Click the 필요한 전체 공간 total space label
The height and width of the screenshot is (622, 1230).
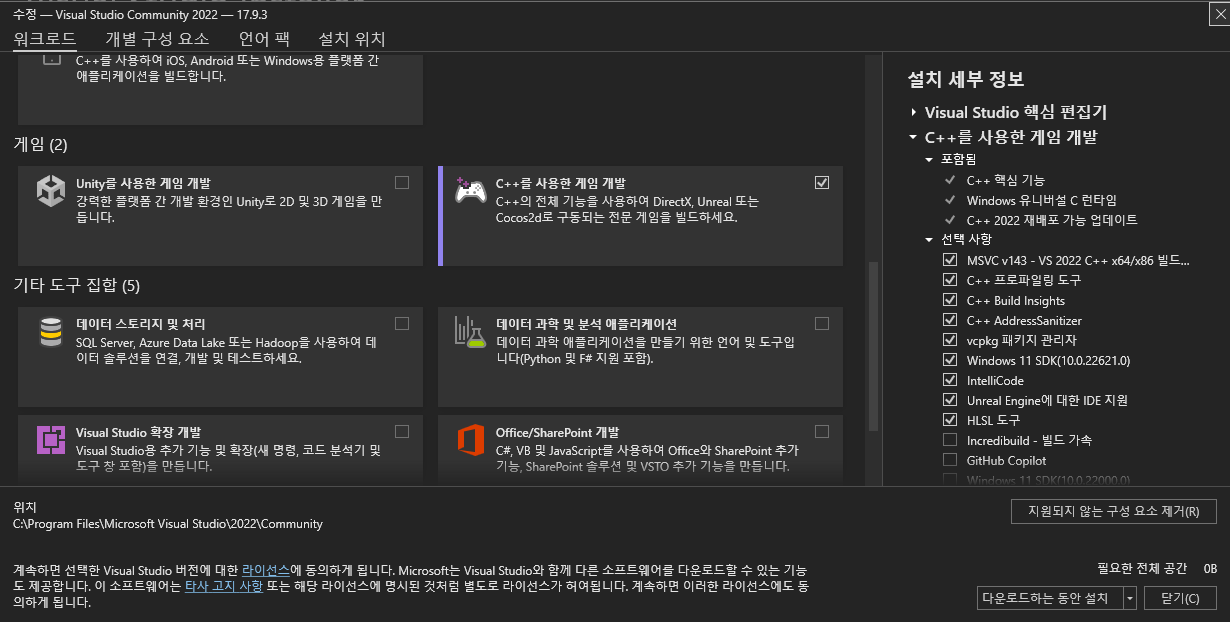[1142, 568]
